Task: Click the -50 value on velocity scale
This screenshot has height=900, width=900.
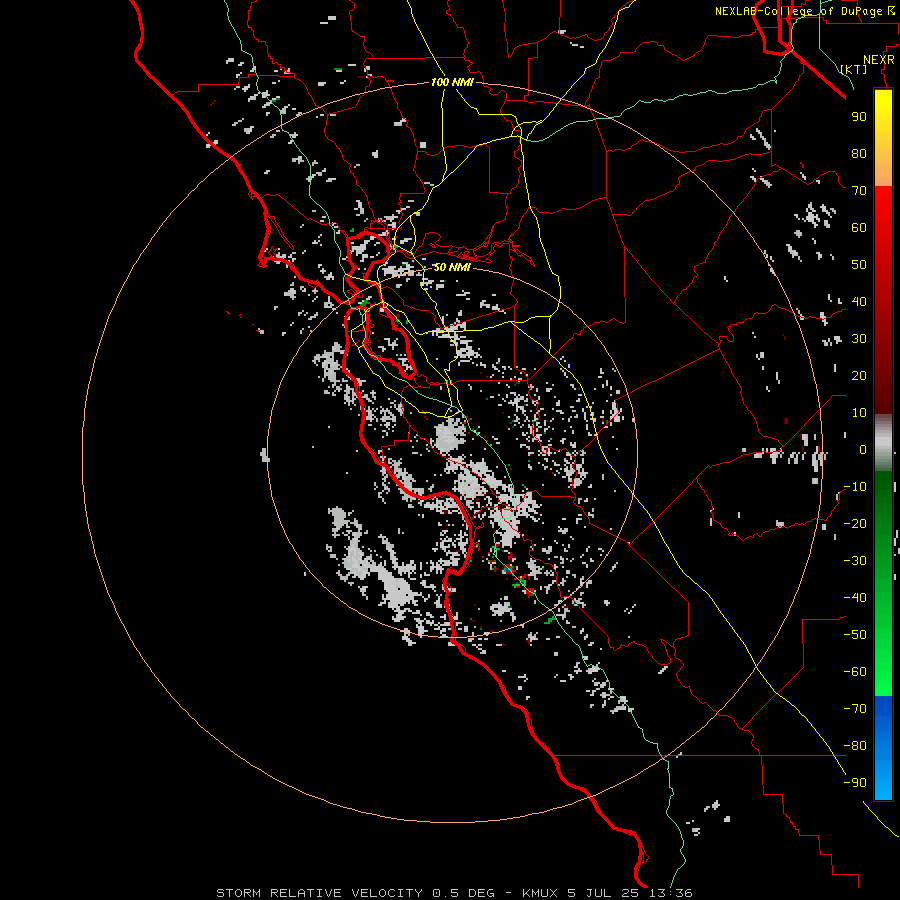Action: coord(855,635)
